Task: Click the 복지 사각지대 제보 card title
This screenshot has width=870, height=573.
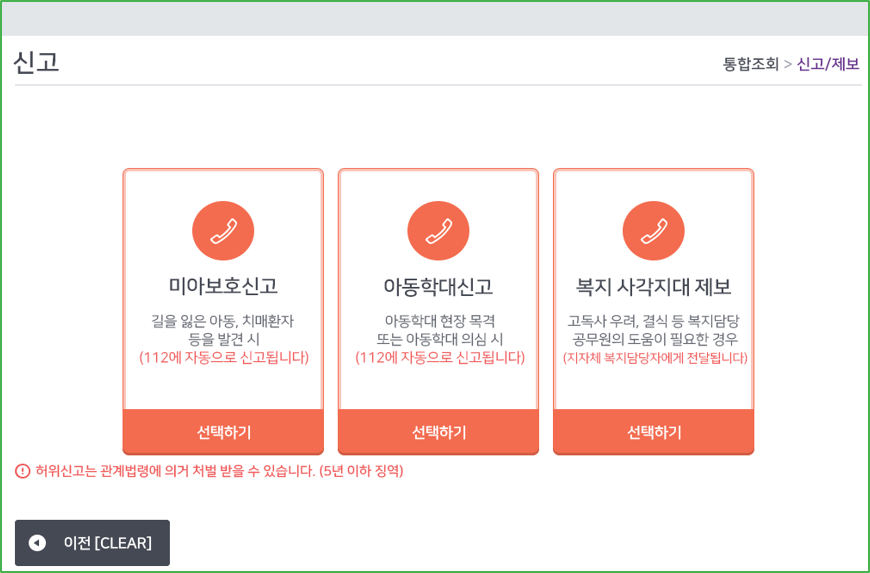Action: coord(653,287)
